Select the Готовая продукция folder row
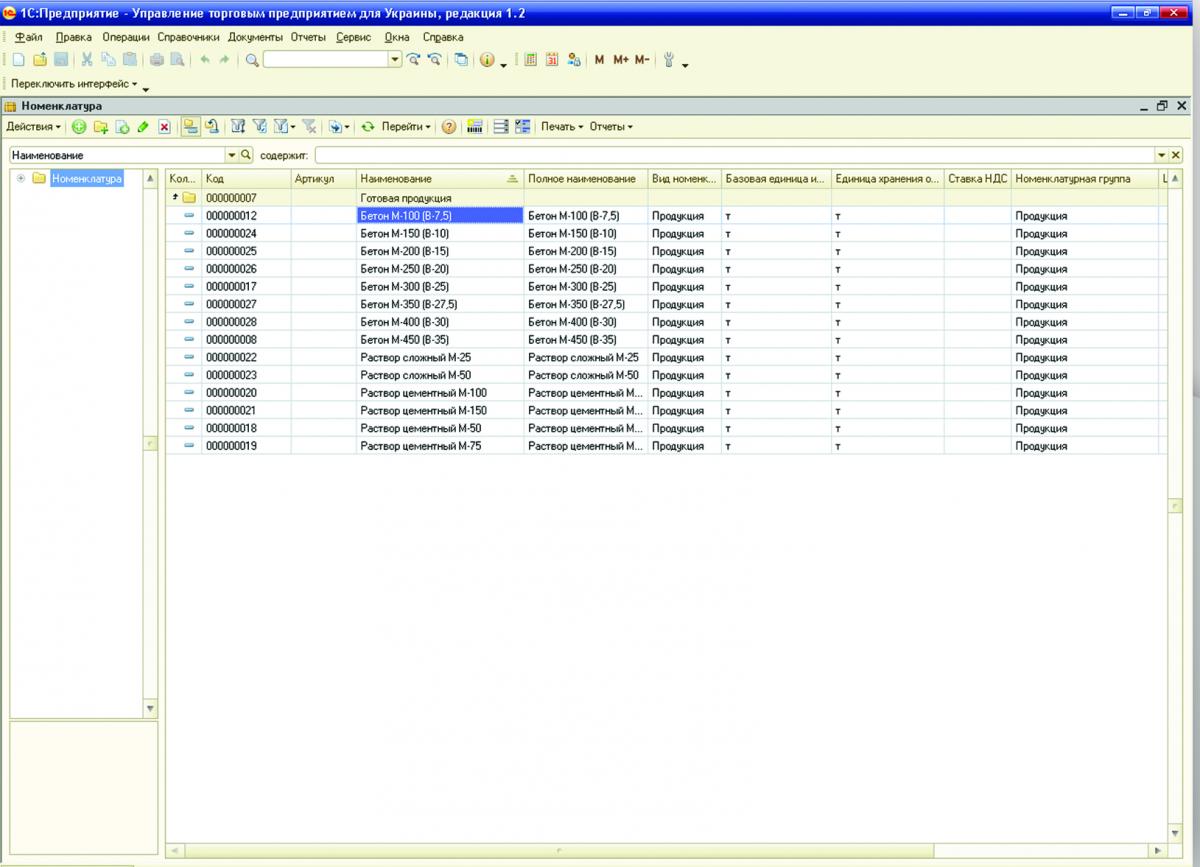Screen dimensions: 1200x867 point(665,198)
